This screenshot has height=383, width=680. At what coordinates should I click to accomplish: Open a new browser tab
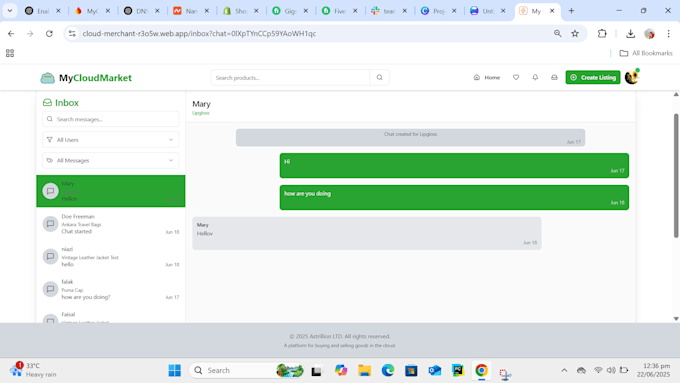click(x=571, y=11)
